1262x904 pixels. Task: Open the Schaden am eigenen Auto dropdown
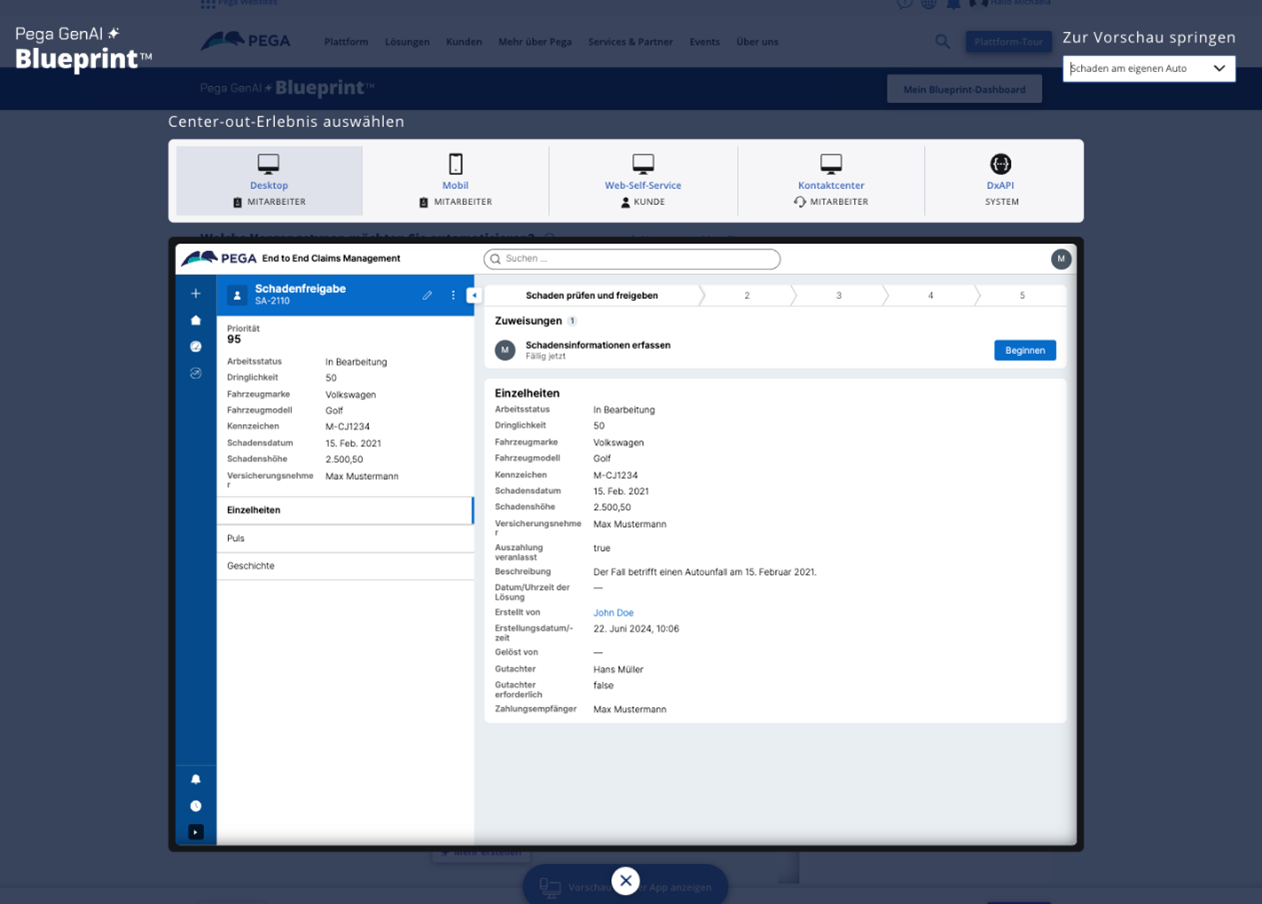(x=1149, y=68)
